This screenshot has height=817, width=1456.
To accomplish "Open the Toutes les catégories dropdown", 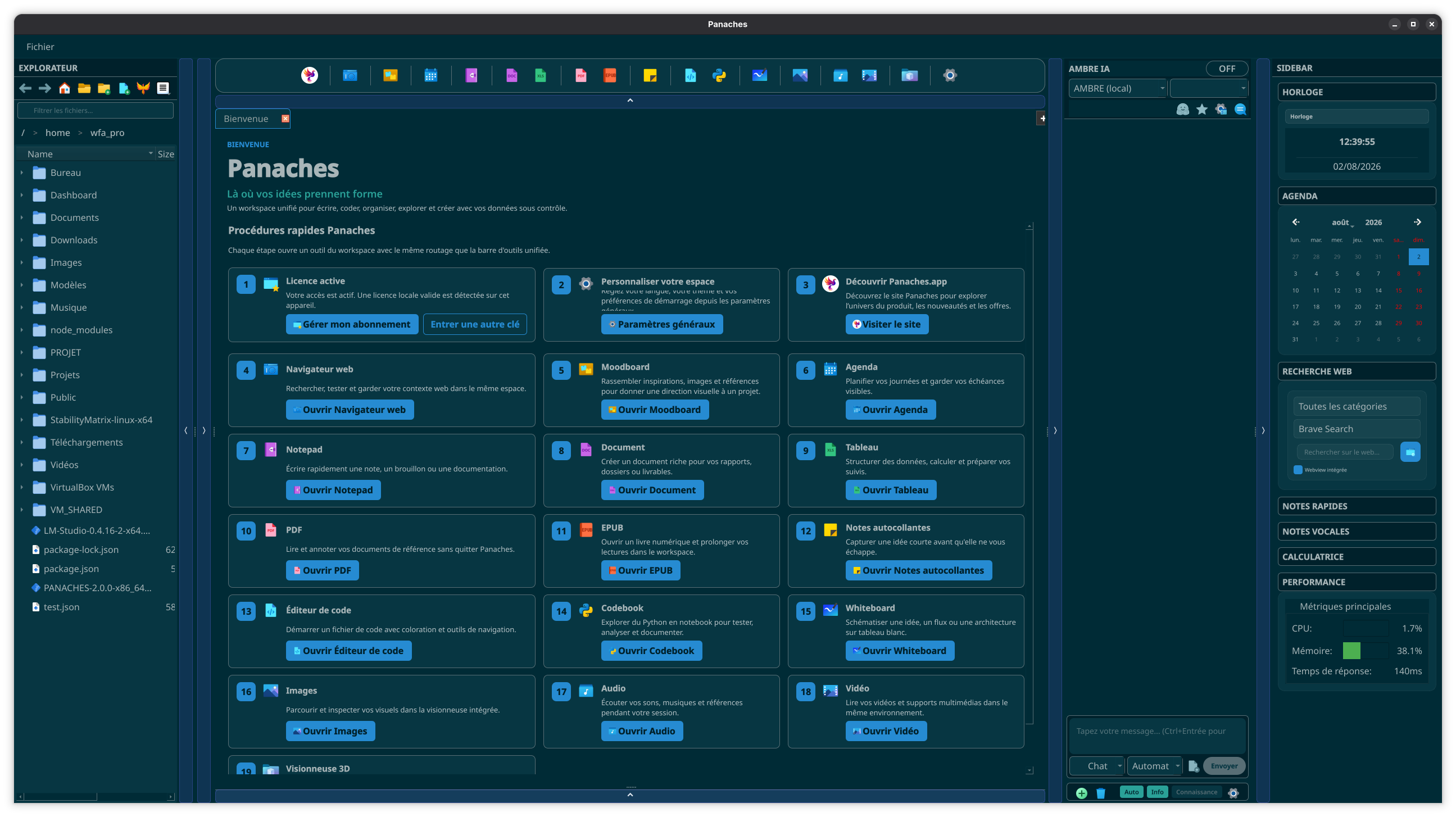I will (1357, 406).
